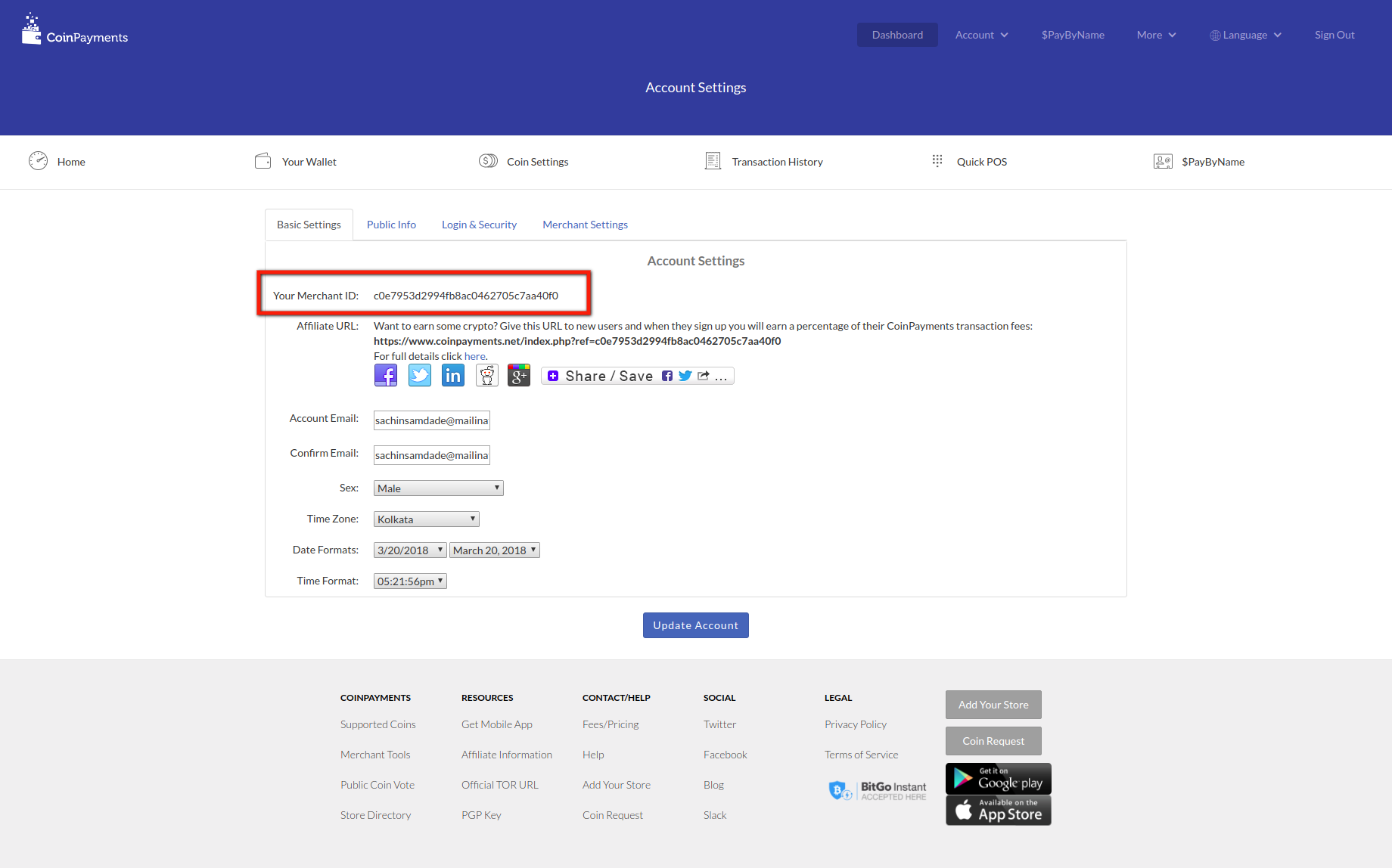Open the short date format dropdown 3/20/2018

410,550
